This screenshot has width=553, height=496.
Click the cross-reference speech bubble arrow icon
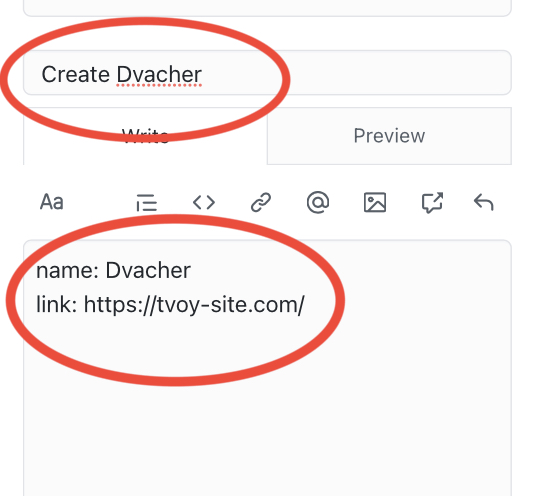point(432,202)
